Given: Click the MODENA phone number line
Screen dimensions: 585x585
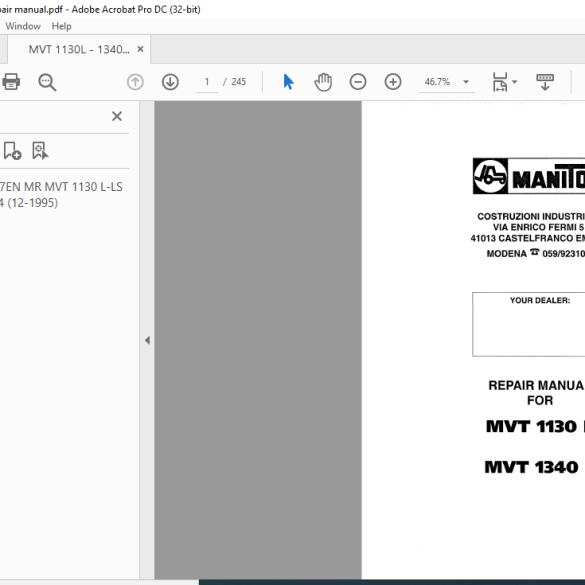Looking at the screenshot, I should [x=536, y=253].
